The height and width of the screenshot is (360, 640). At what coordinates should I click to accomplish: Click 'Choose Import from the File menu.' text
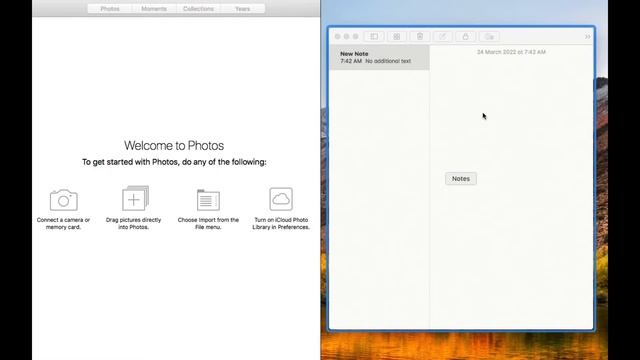point(208,223)
